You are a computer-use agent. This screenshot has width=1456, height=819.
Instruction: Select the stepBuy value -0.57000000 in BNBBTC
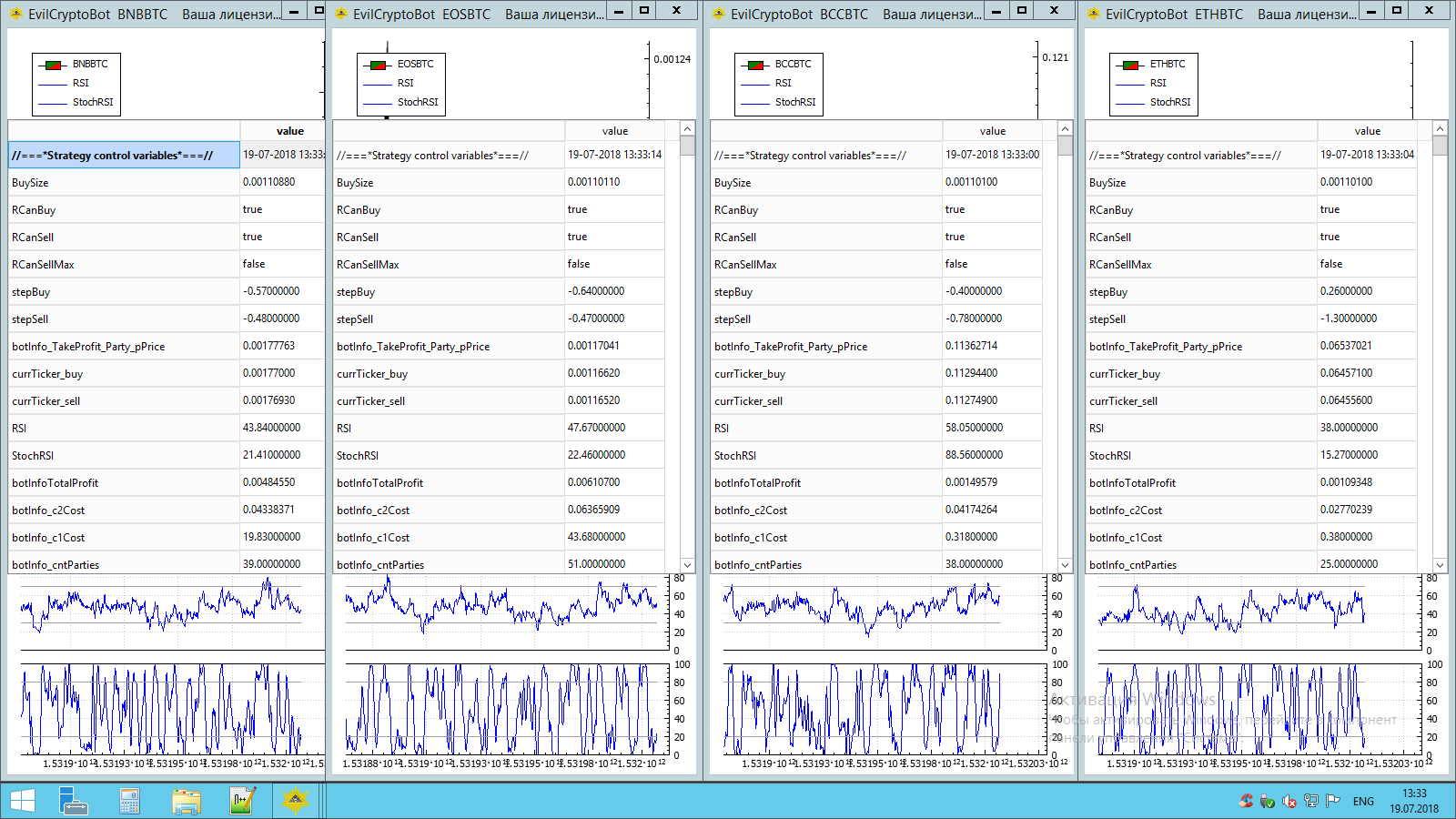(271, 291)
